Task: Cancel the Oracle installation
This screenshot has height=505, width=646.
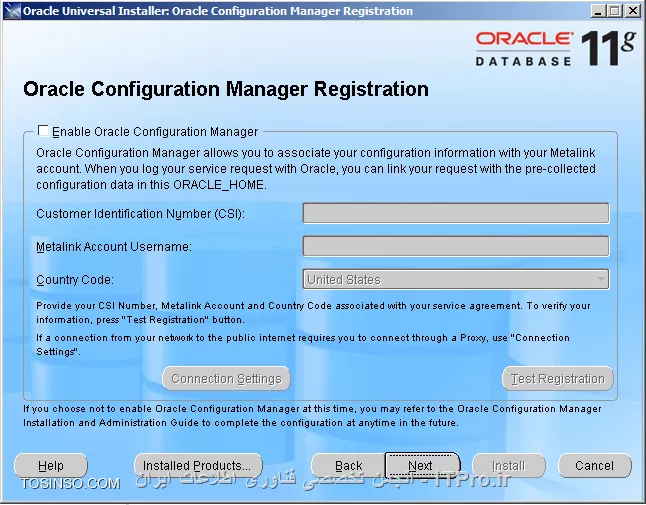Action: click(x=595, y=465)
